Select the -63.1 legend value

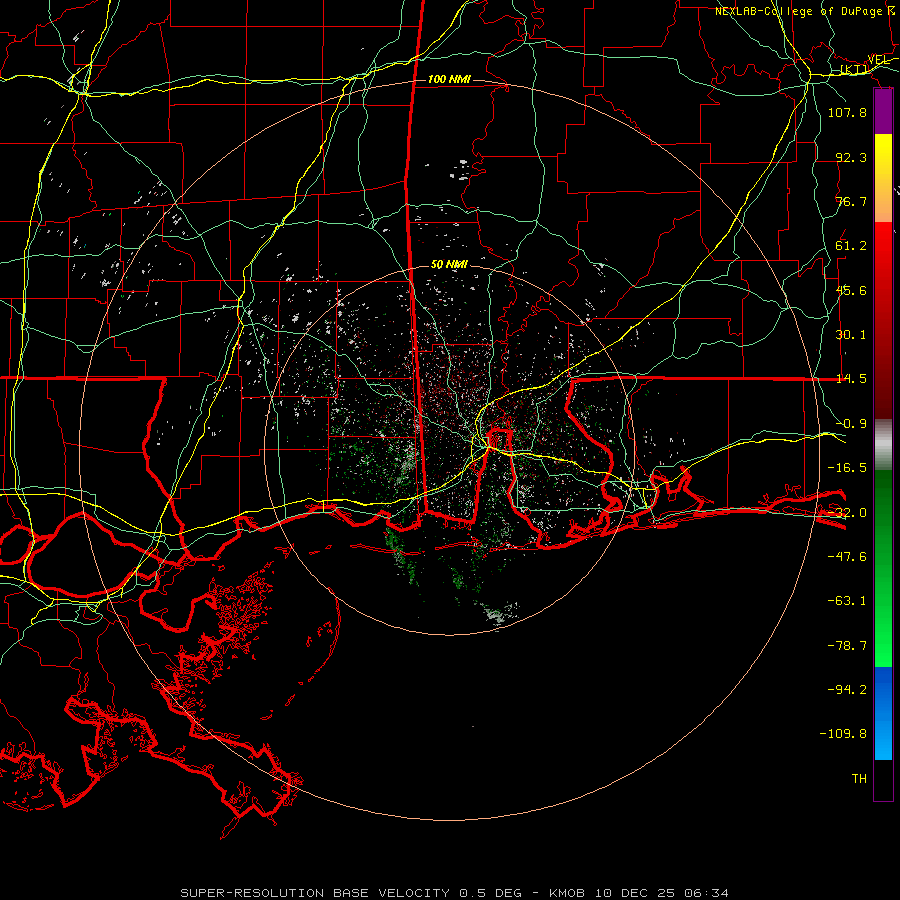click(847, 601)
